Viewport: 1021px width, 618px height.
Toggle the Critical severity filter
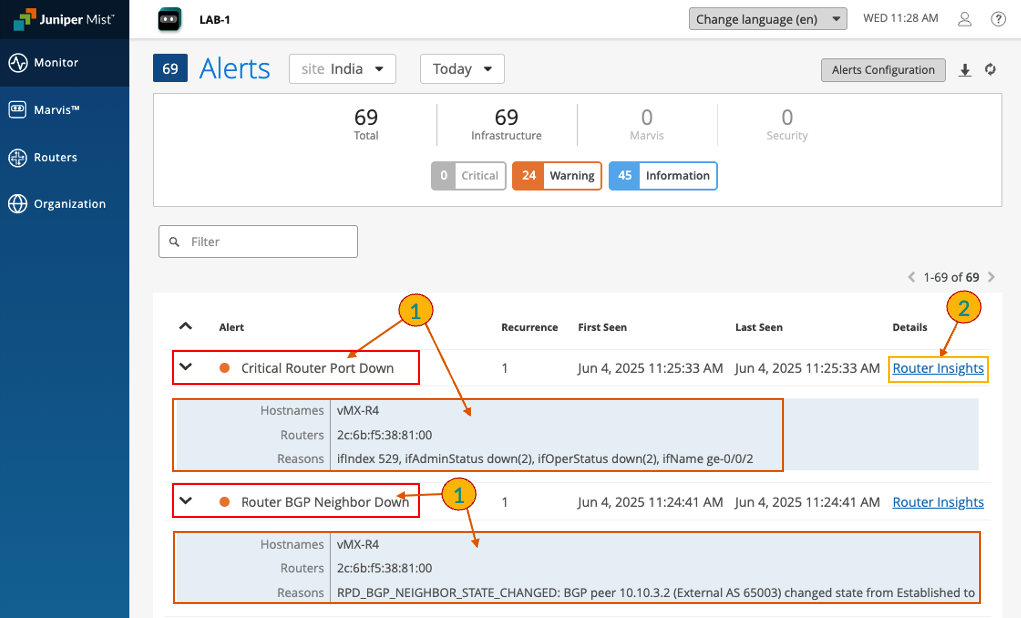click(x=468, y=176)
